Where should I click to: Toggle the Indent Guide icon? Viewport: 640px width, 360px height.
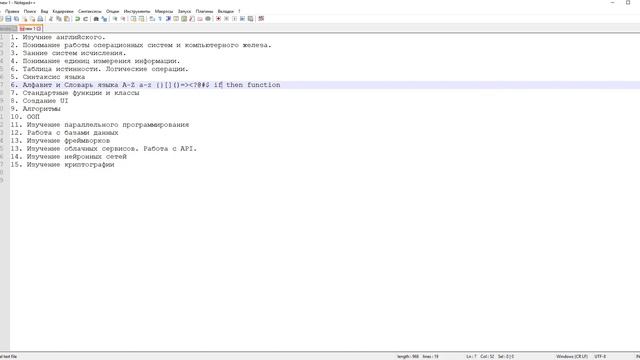coord(168,19)
